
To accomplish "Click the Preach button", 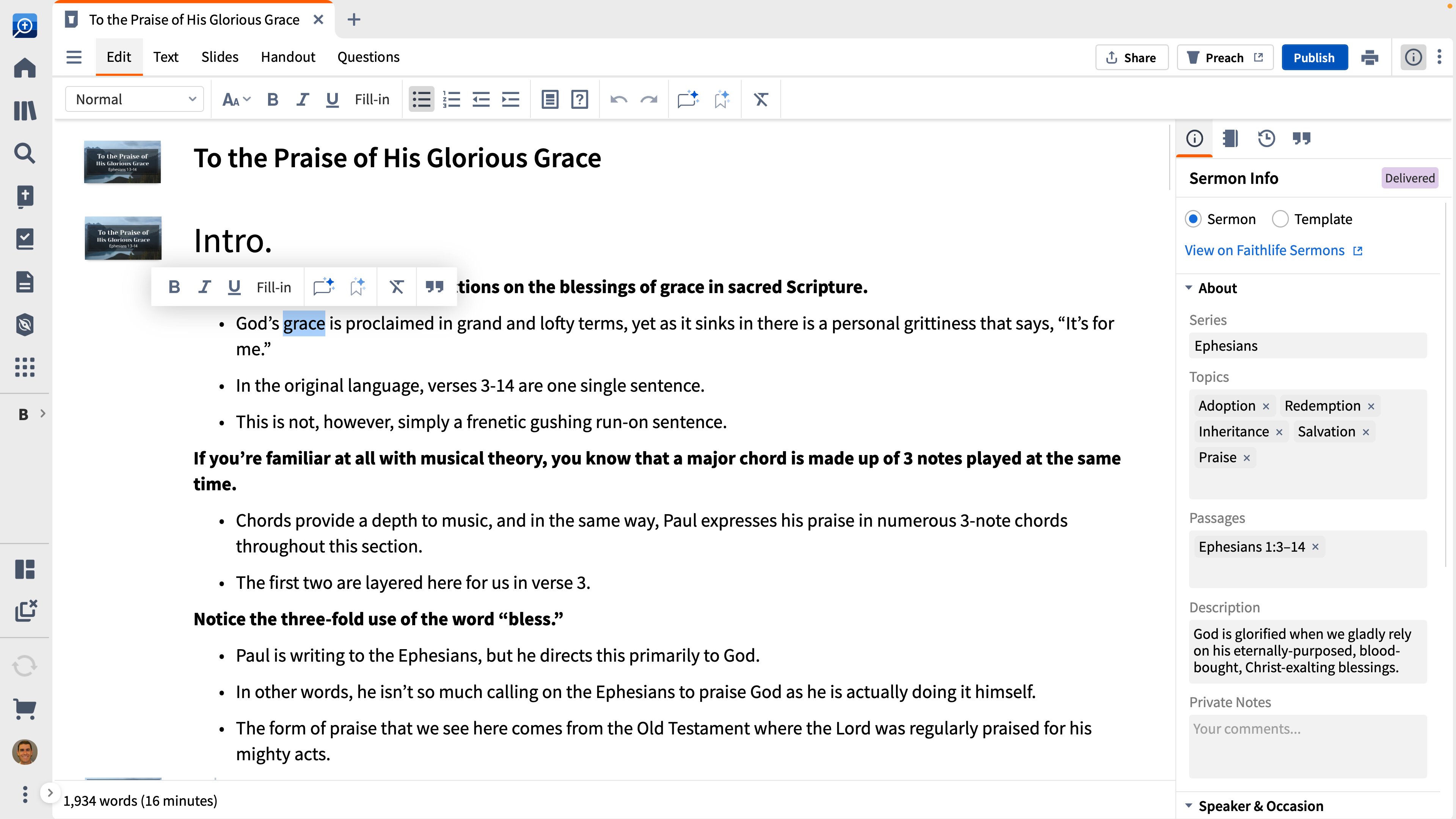I will (1225, 58).
